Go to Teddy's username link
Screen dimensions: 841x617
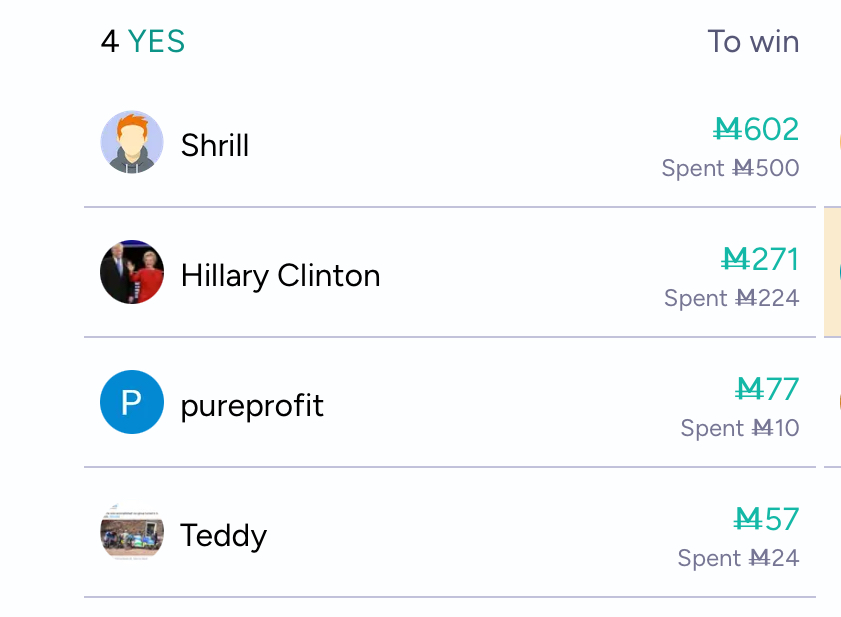click(x=223, y=536)
